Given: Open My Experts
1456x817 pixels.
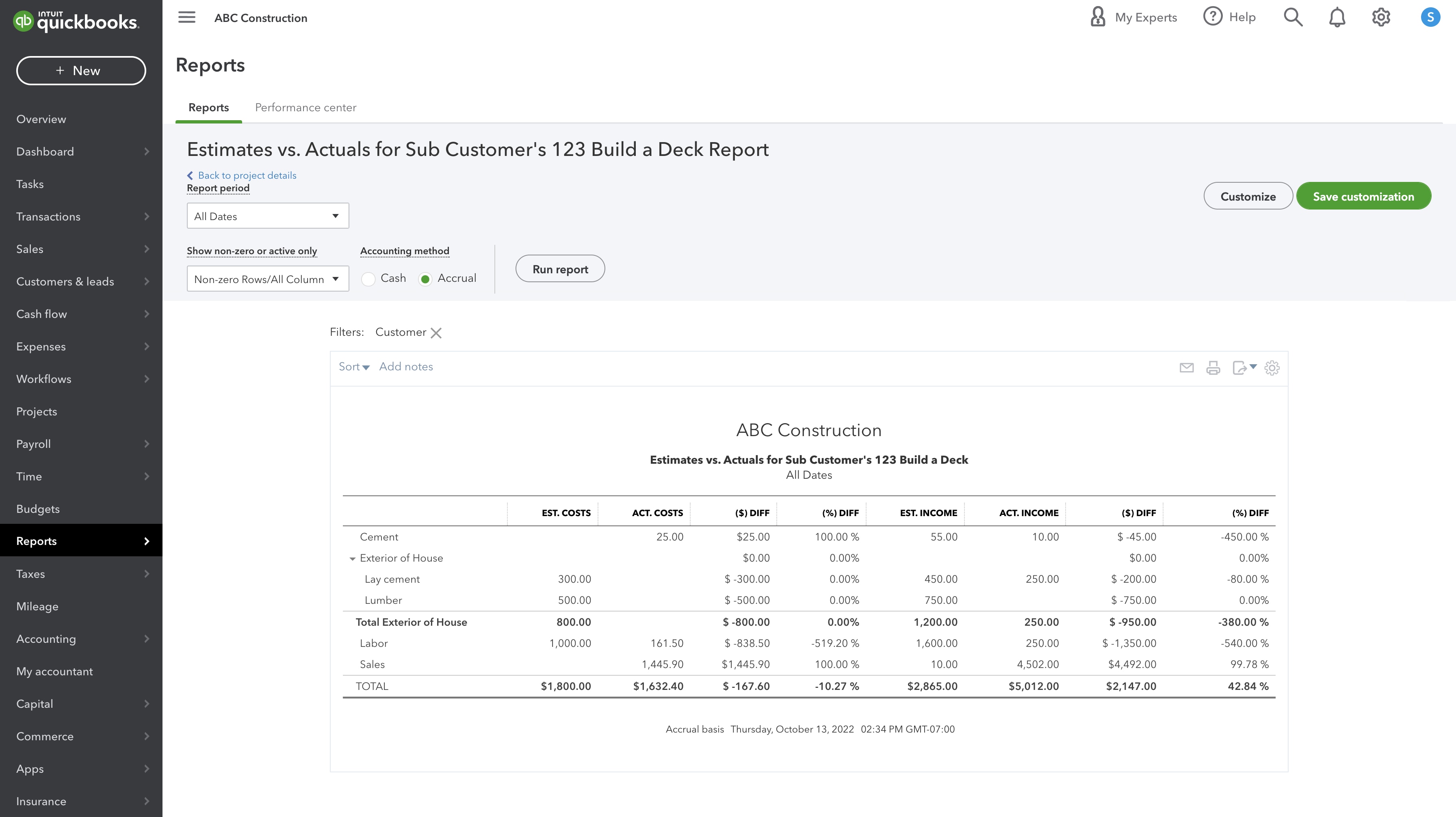Looking at the screenshot, I should 1133,17.
